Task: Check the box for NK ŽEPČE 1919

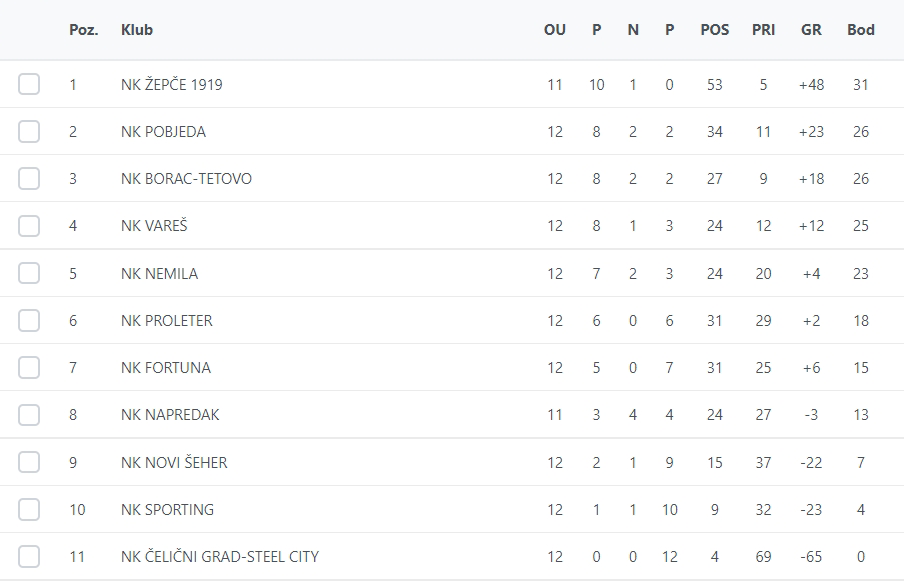Action: tap(29, 84)
